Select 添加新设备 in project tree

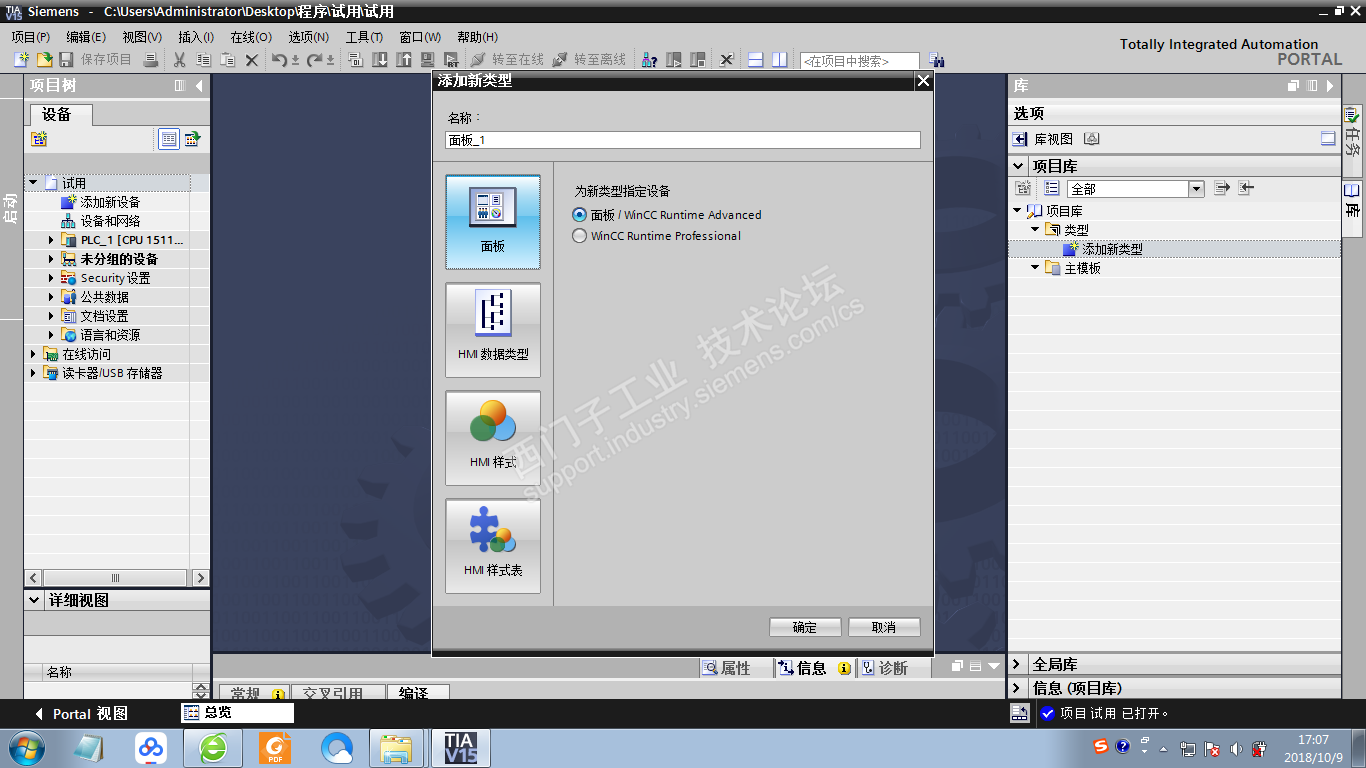click(x=110, y=202)
